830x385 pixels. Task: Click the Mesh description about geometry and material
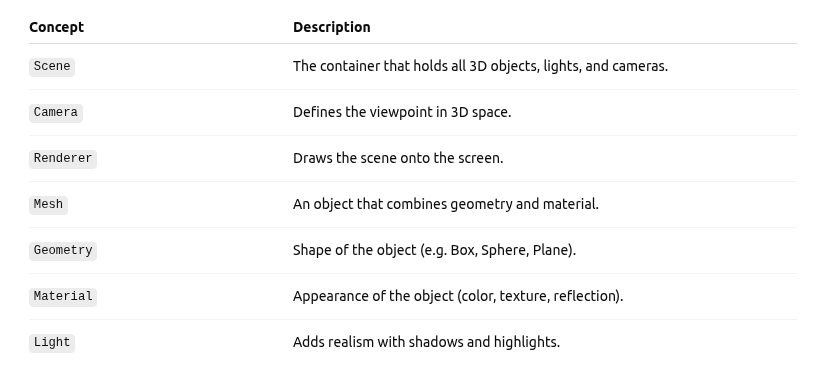point(446,204)
